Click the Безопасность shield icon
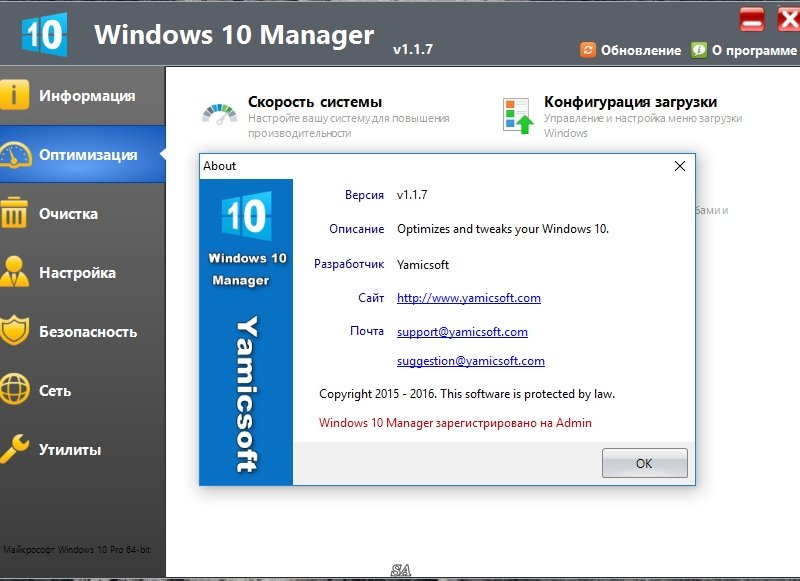 14,331
